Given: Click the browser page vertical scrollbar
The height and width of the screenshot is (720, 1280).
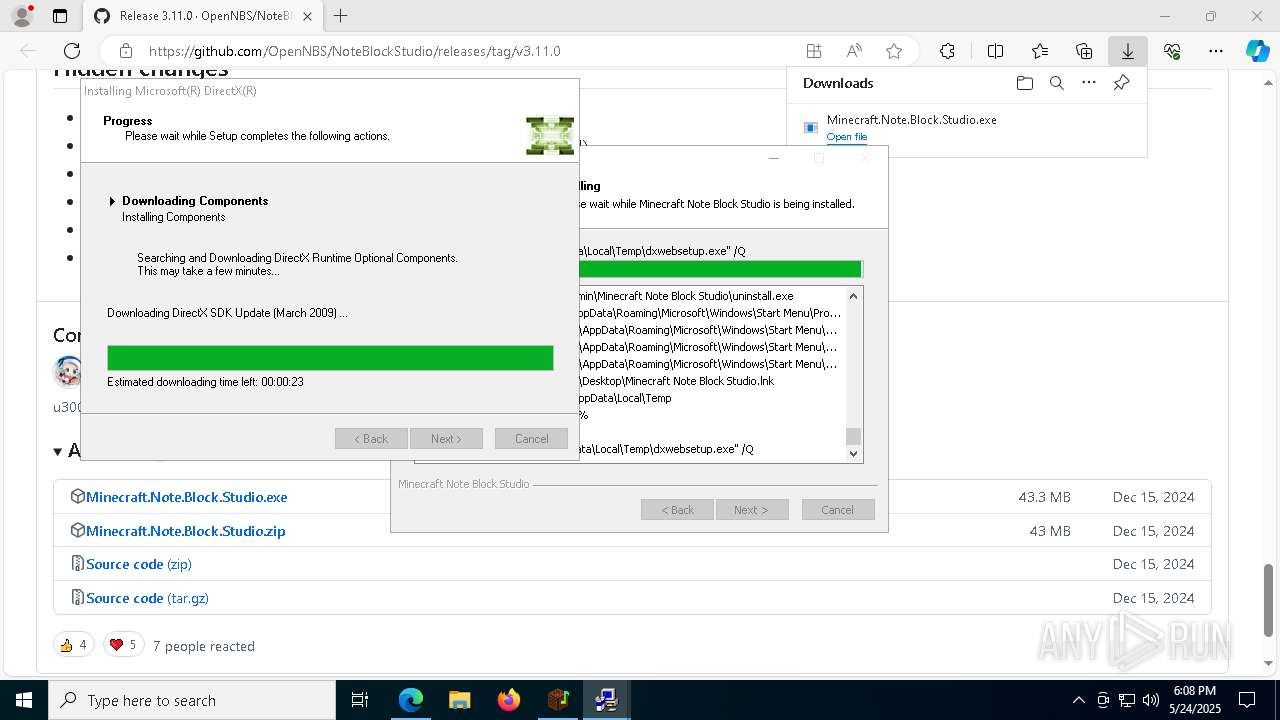Looking at the screenshot, I should pos(1269,600).
